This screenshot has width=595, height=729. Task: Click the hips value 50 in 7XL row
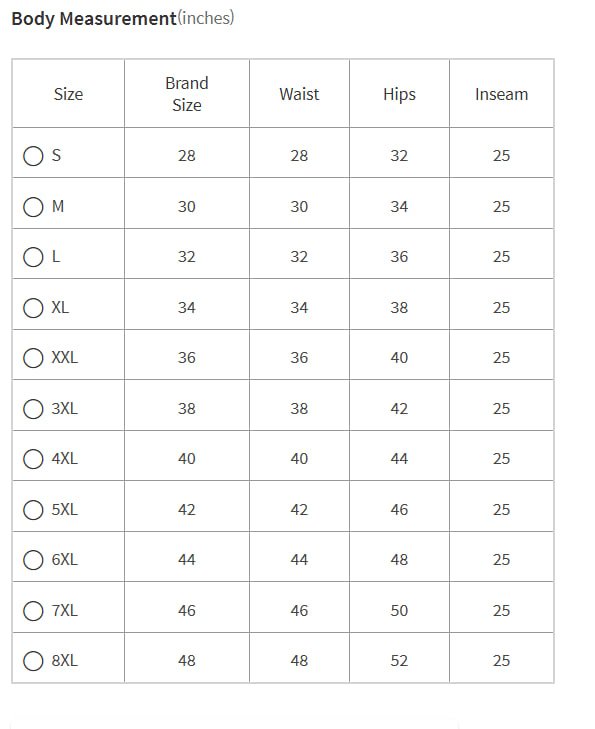(x=399, y=610)
